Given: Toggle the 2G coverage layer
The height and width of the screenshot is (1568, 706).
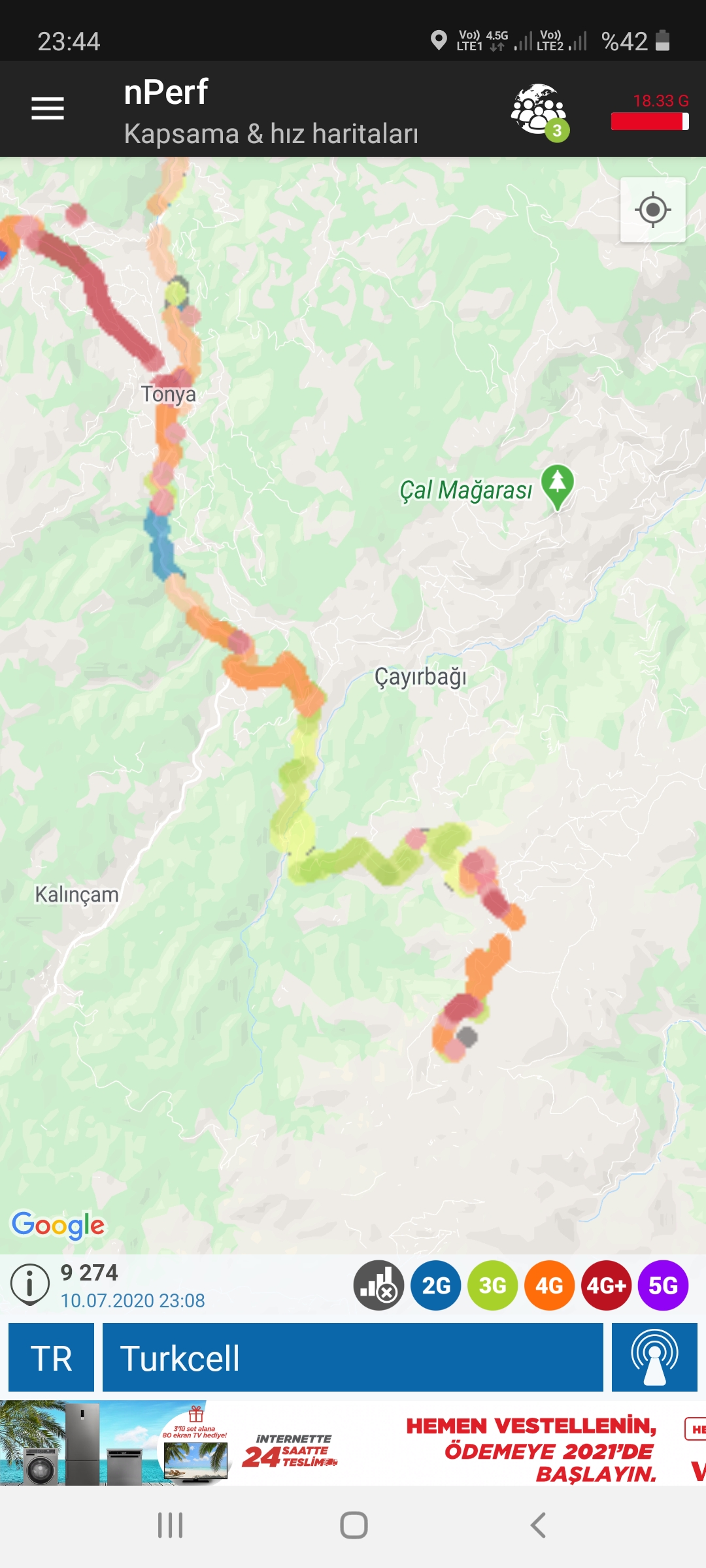Looking at the screenshot, I should click(436, 1285).
